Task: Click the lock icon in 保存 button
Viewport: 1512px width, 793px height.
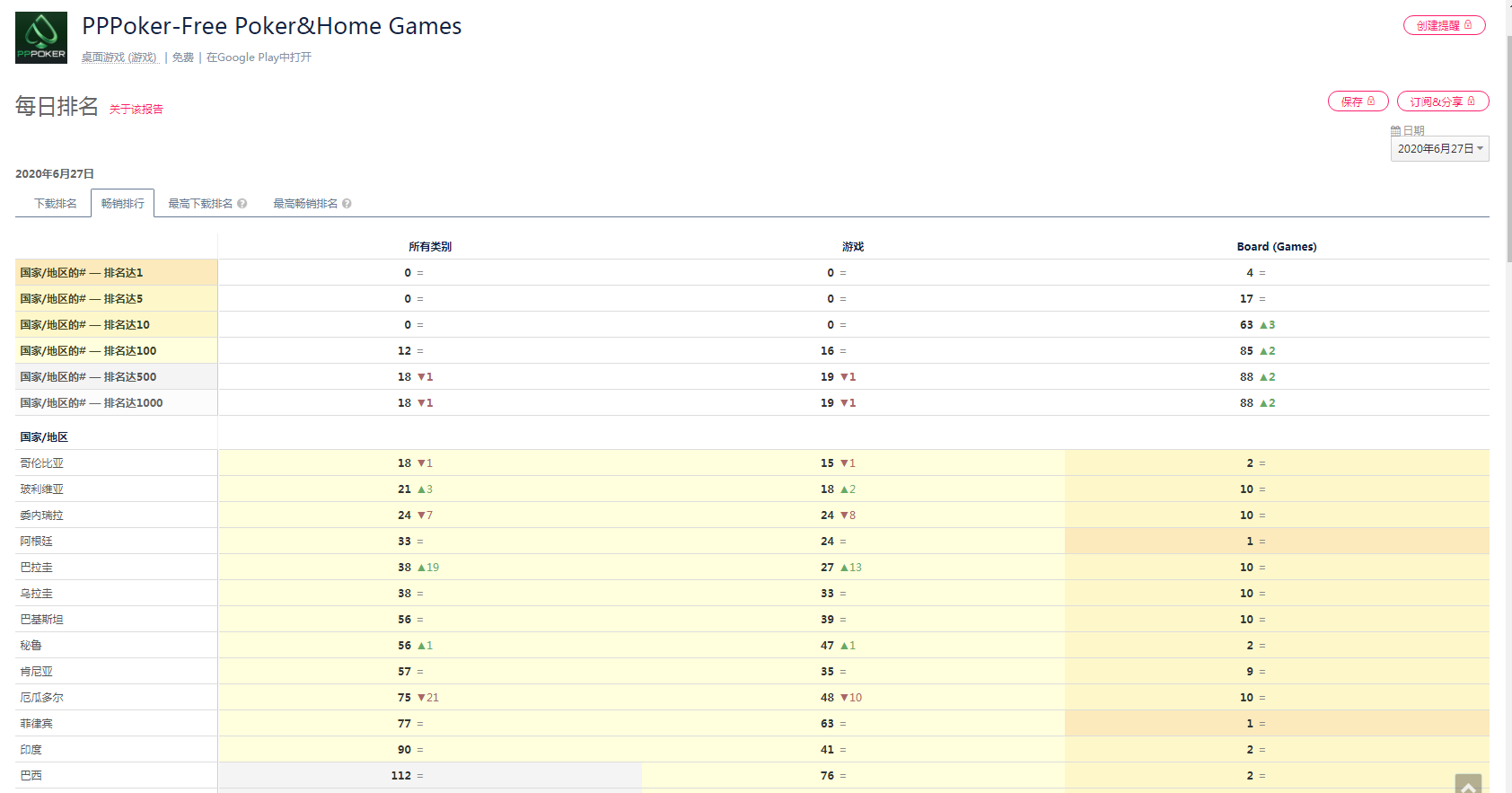Action: tap(1371, 101)
